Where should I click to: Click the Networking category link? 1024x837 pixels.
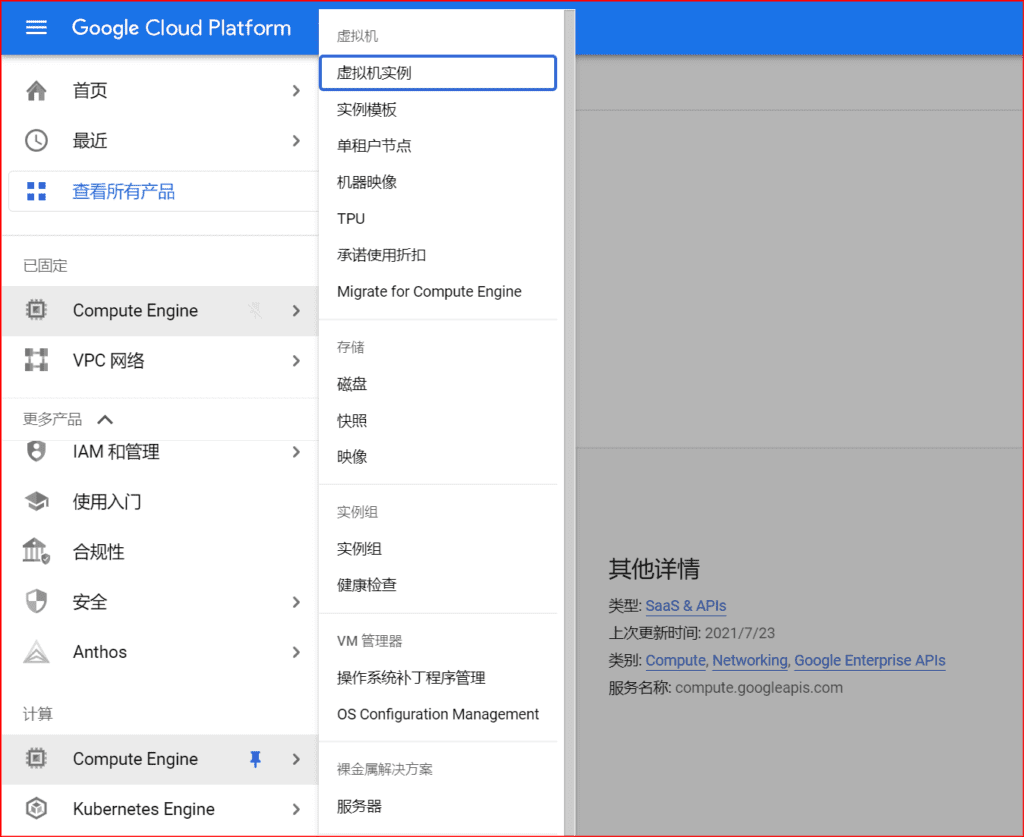[x=749, y=660]
